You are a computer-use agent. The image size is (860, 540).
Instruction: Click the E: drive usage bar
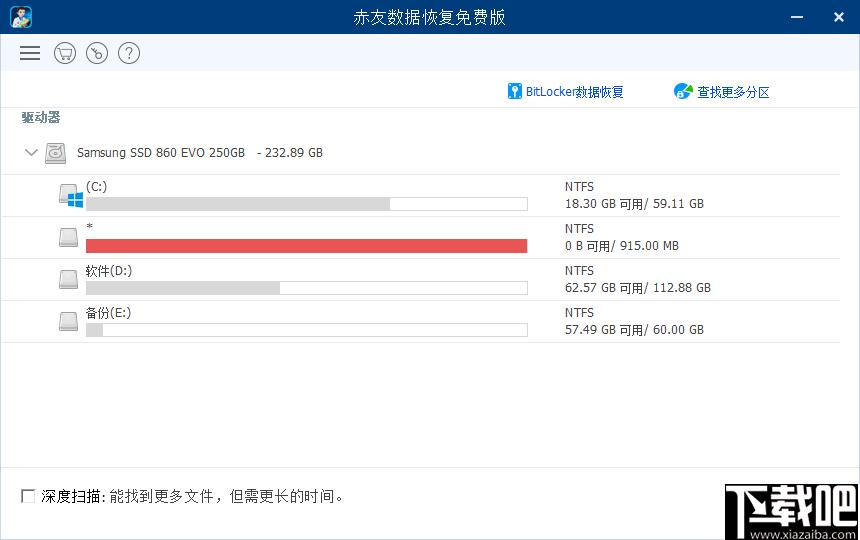(307, 330)
